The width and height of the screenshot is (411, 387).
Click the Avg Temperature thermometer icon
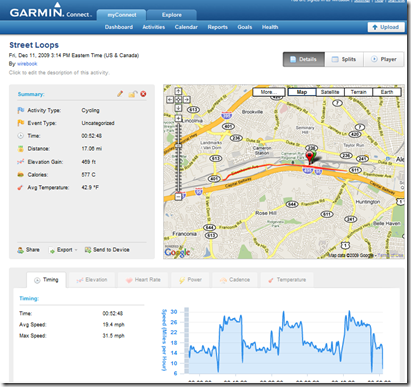(20, 188)
